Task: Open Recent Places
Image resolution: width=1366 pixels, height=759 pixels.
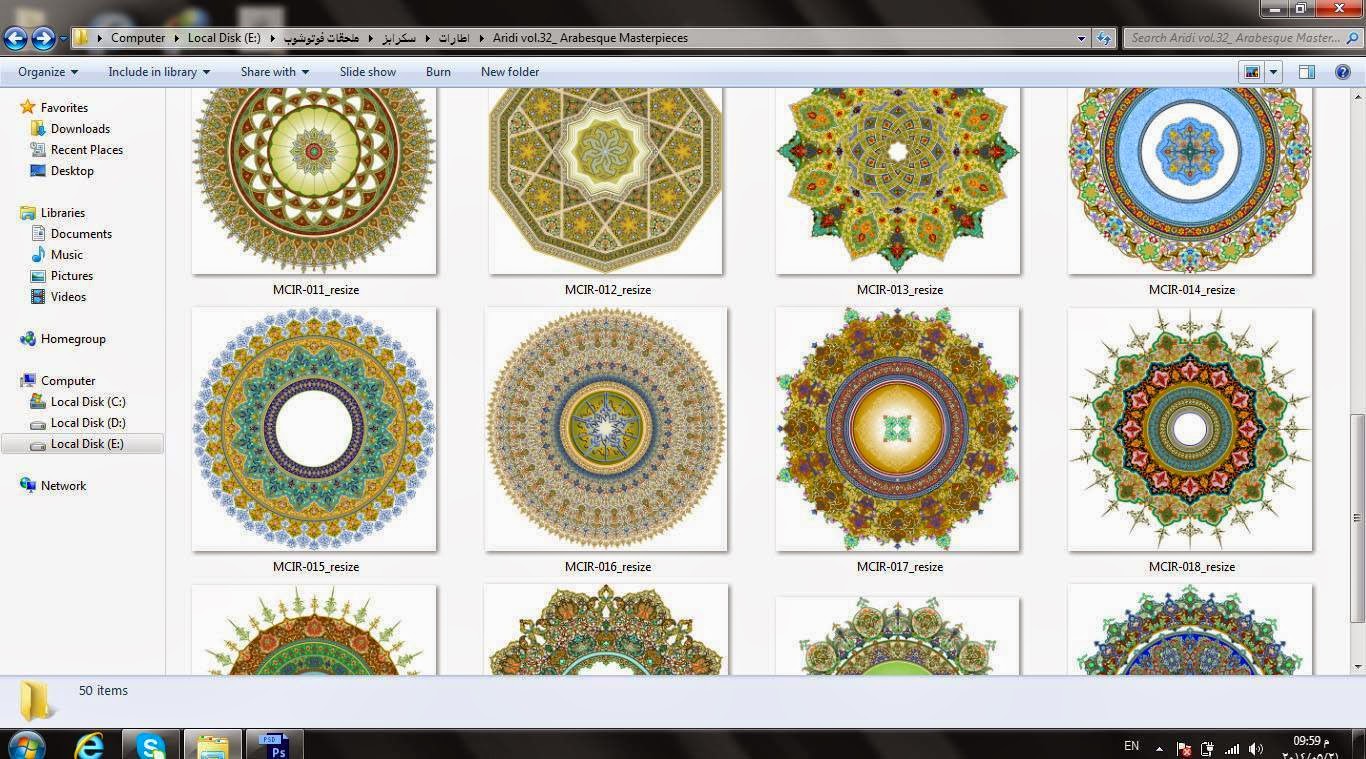Action: point(87,149)
